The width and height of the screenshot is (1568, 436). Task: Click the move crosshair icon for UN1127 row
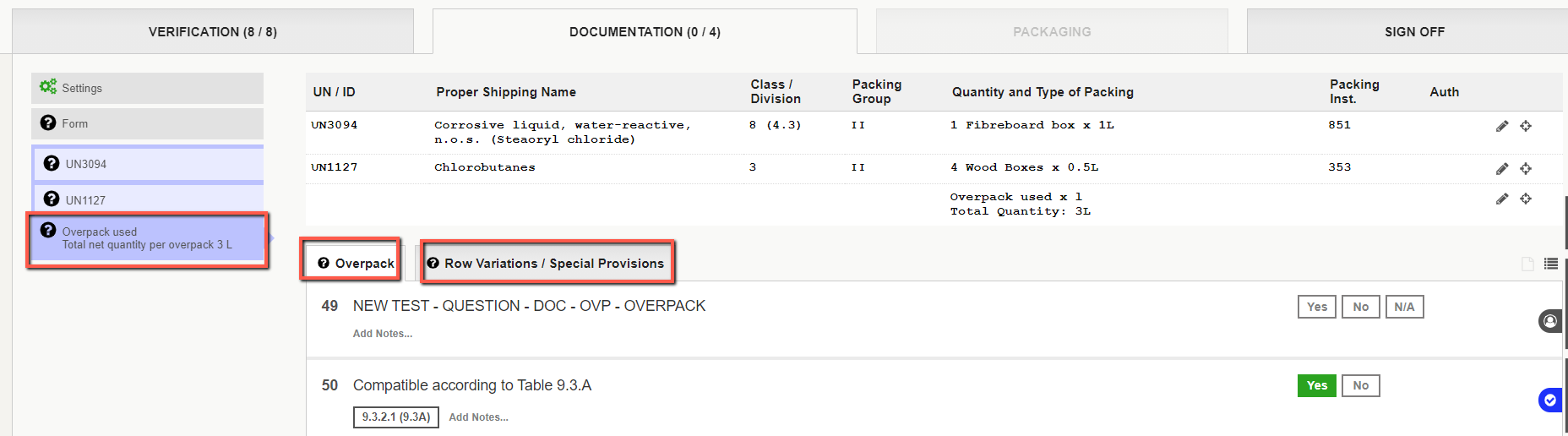pyautogui.click(x=1526, y=169)
